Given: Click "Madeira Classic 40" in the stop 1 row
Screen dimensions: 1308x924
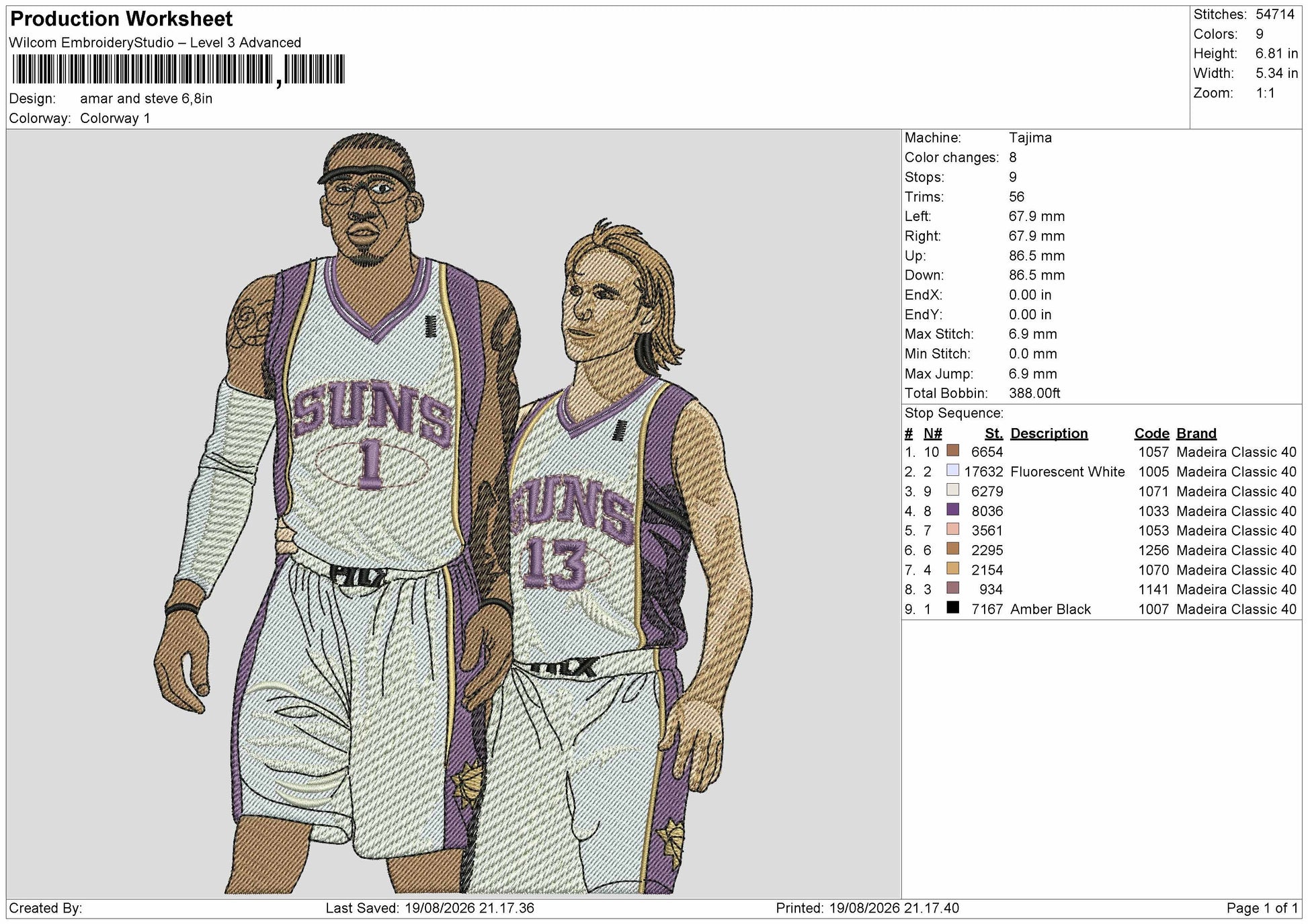Looking at the screenshot, I should pos(1236,452).
